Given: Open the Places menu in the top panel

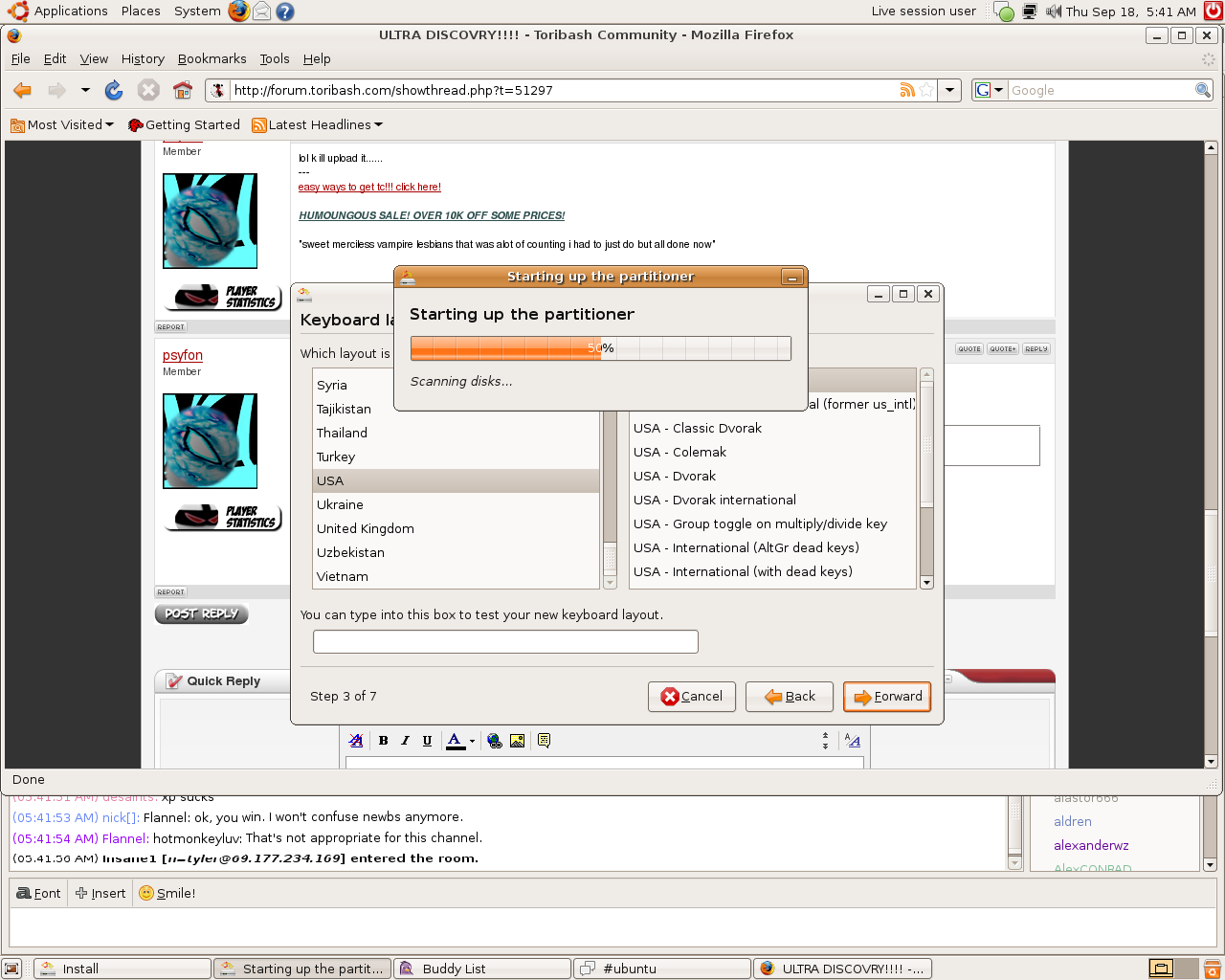Looking at the screenshot, I should 141,11.
